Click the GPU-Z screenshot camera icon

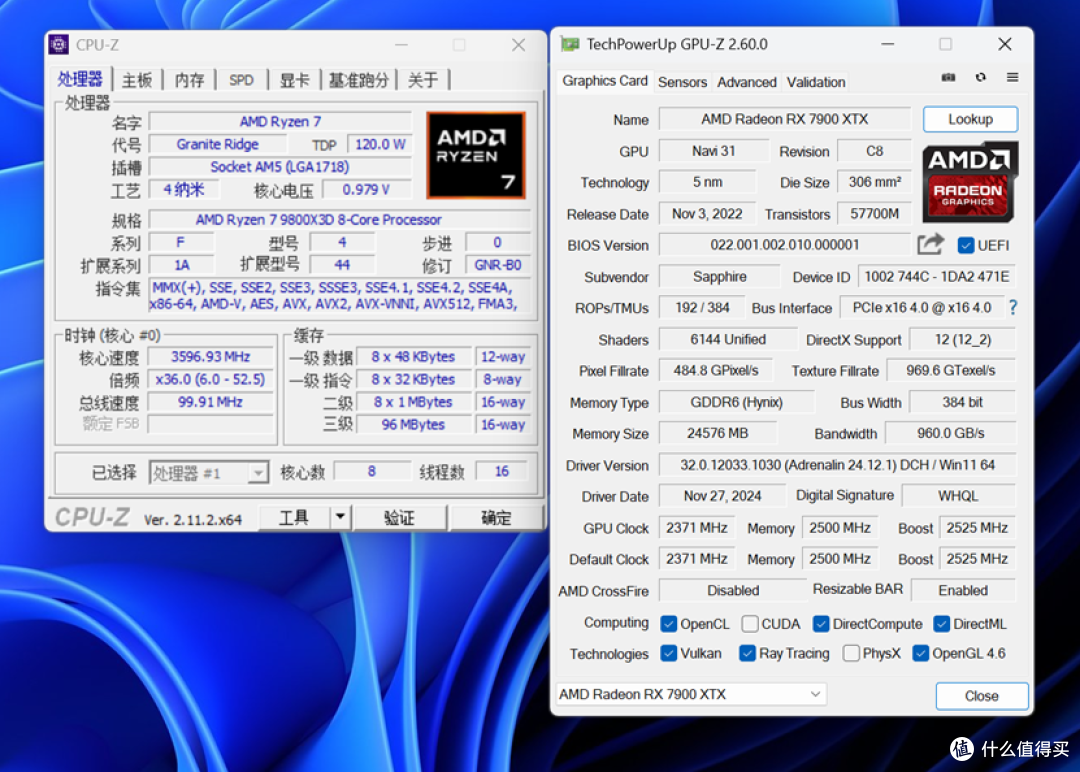948,78
